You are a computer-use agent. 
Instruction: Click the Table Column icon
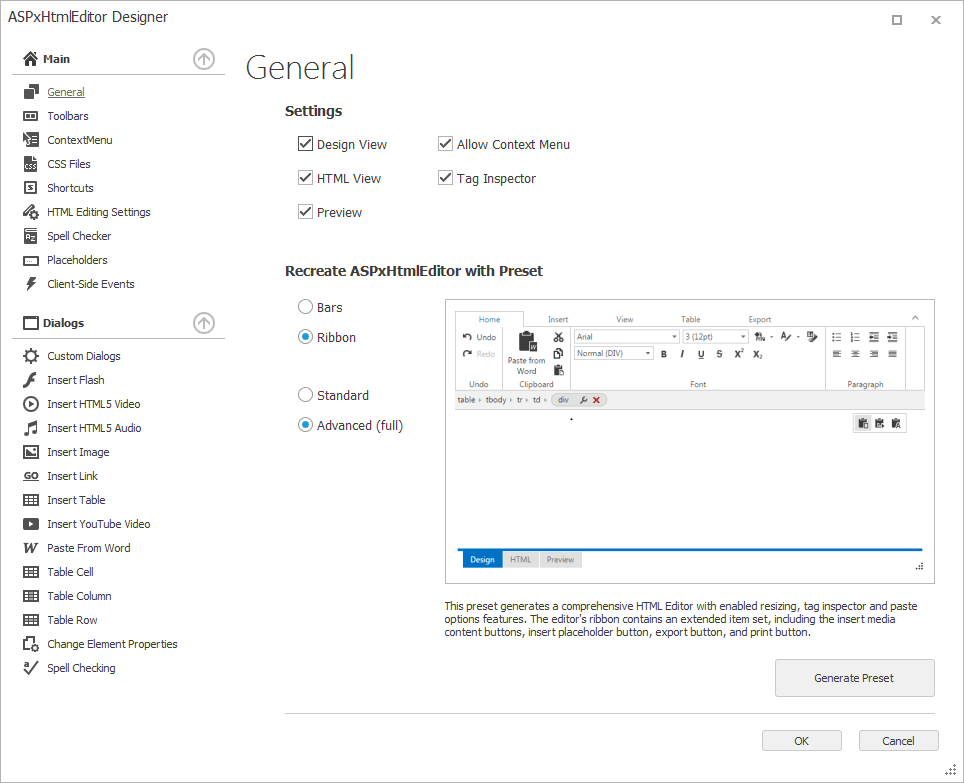click(31, 596)
